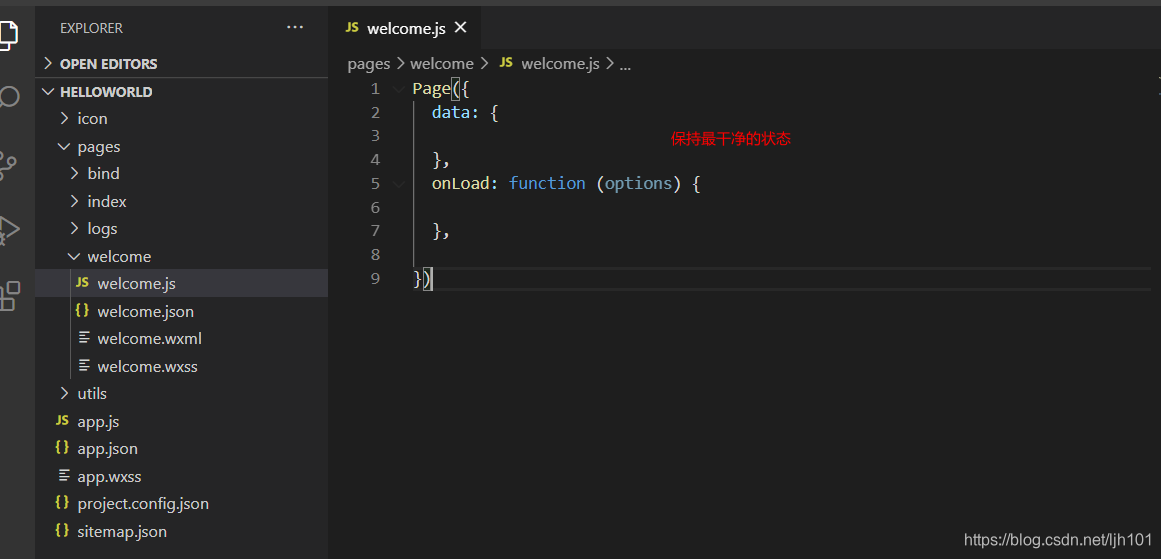Viewport: 1161px width, 559px height.
Task: Expand the OPEN EDITORS section
Action: (181, 64)
